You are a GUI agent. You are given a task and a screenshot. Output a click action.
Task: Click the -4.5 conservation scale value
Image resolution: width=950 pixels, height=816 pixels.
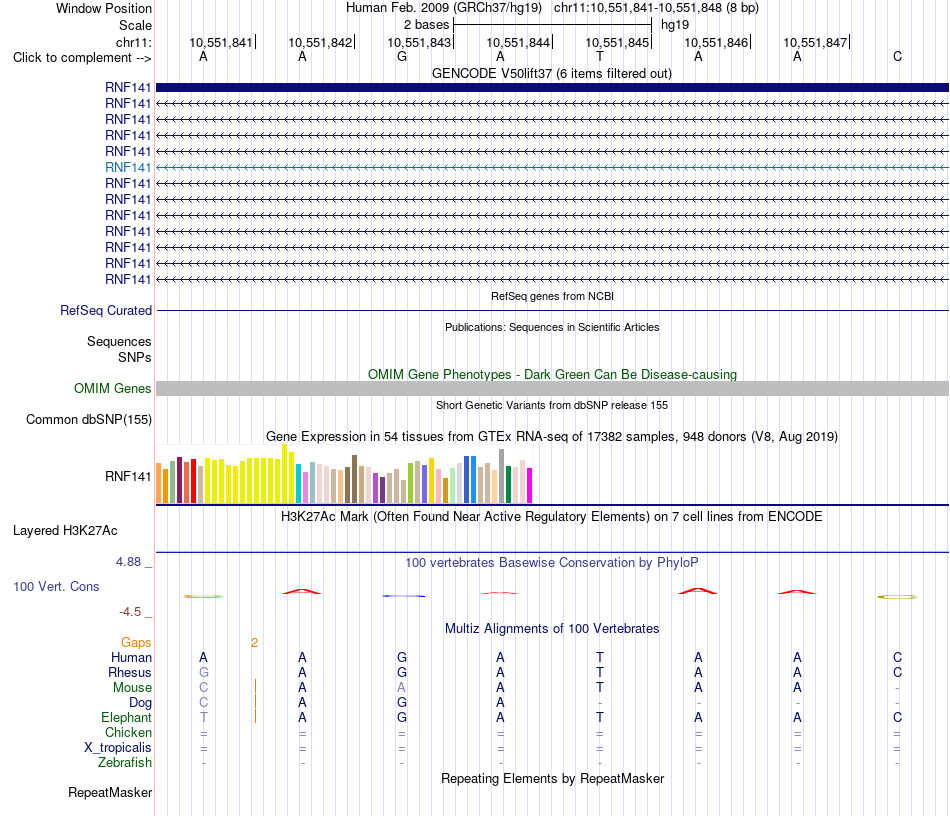pos(130,612)
